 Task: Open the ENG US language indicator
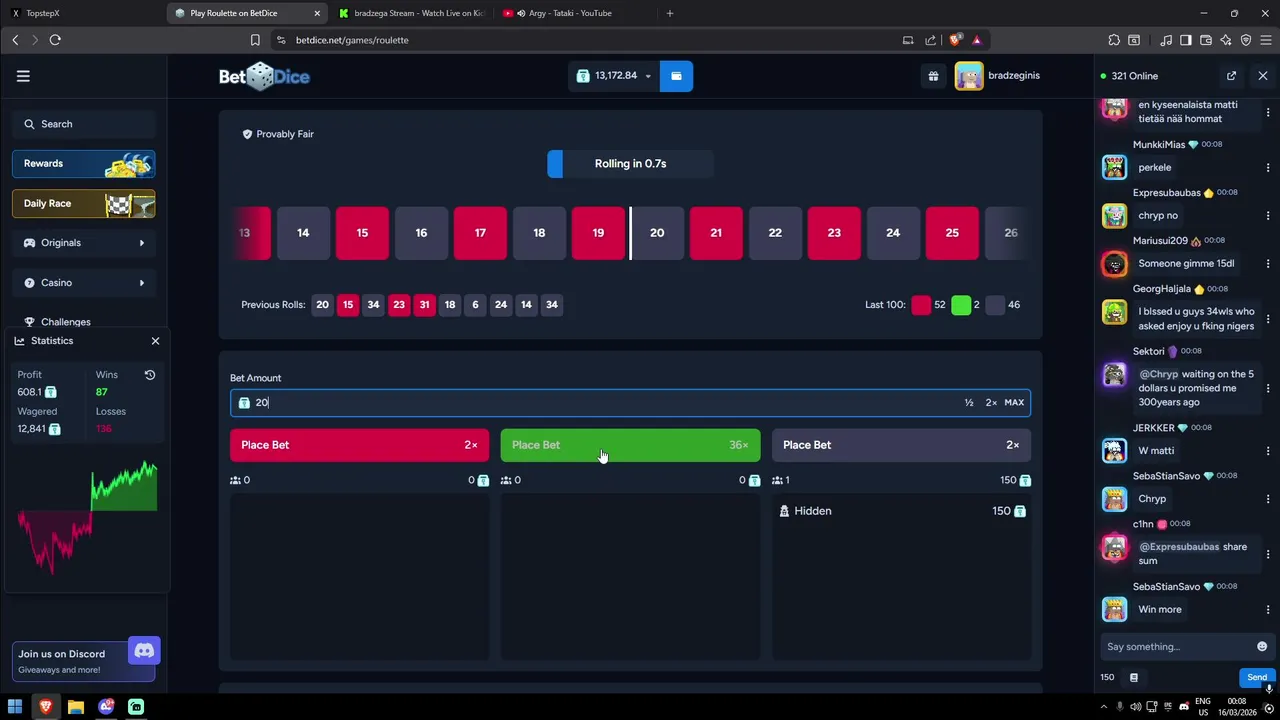1203,706
